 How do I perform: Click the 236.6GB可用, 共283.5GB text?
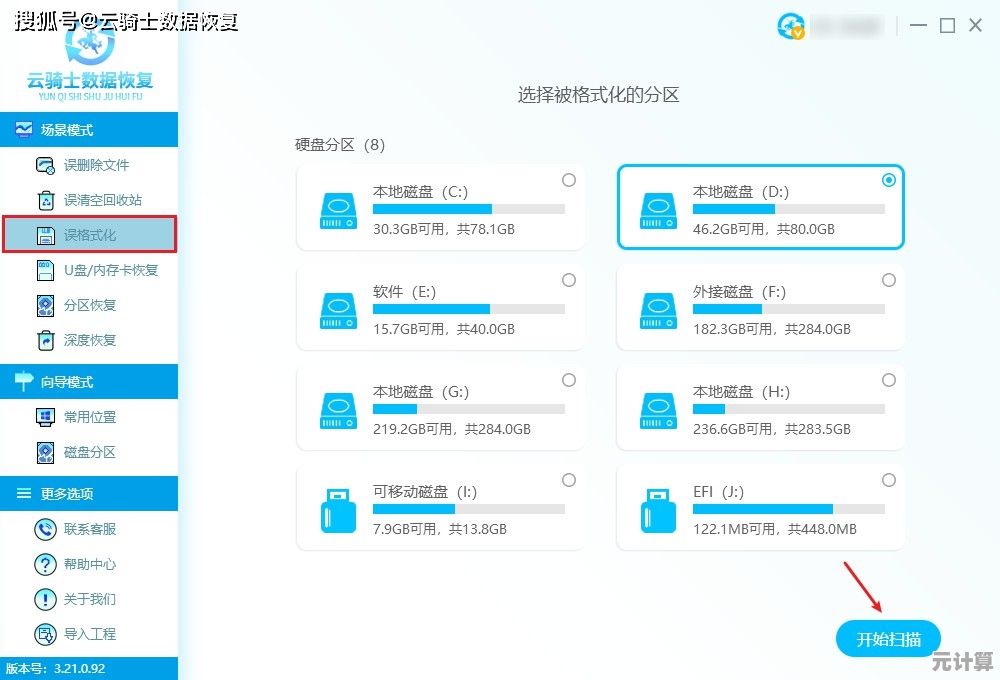pyautogui.click(x=772, y=429)
